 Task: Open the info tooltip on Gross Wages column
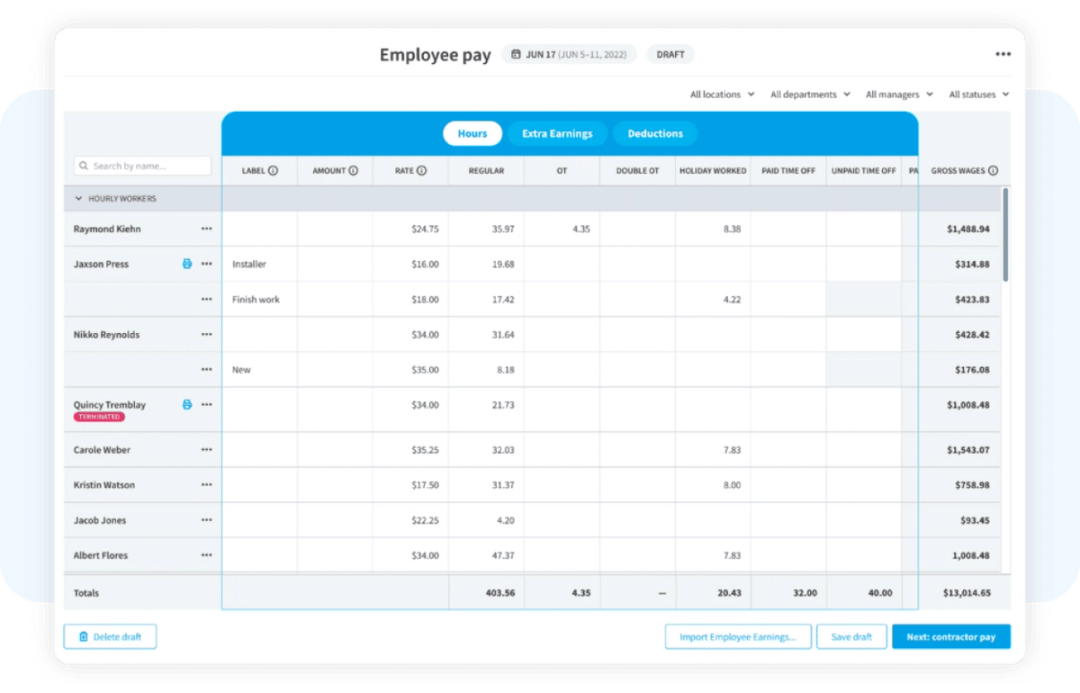tap(993, 170)
